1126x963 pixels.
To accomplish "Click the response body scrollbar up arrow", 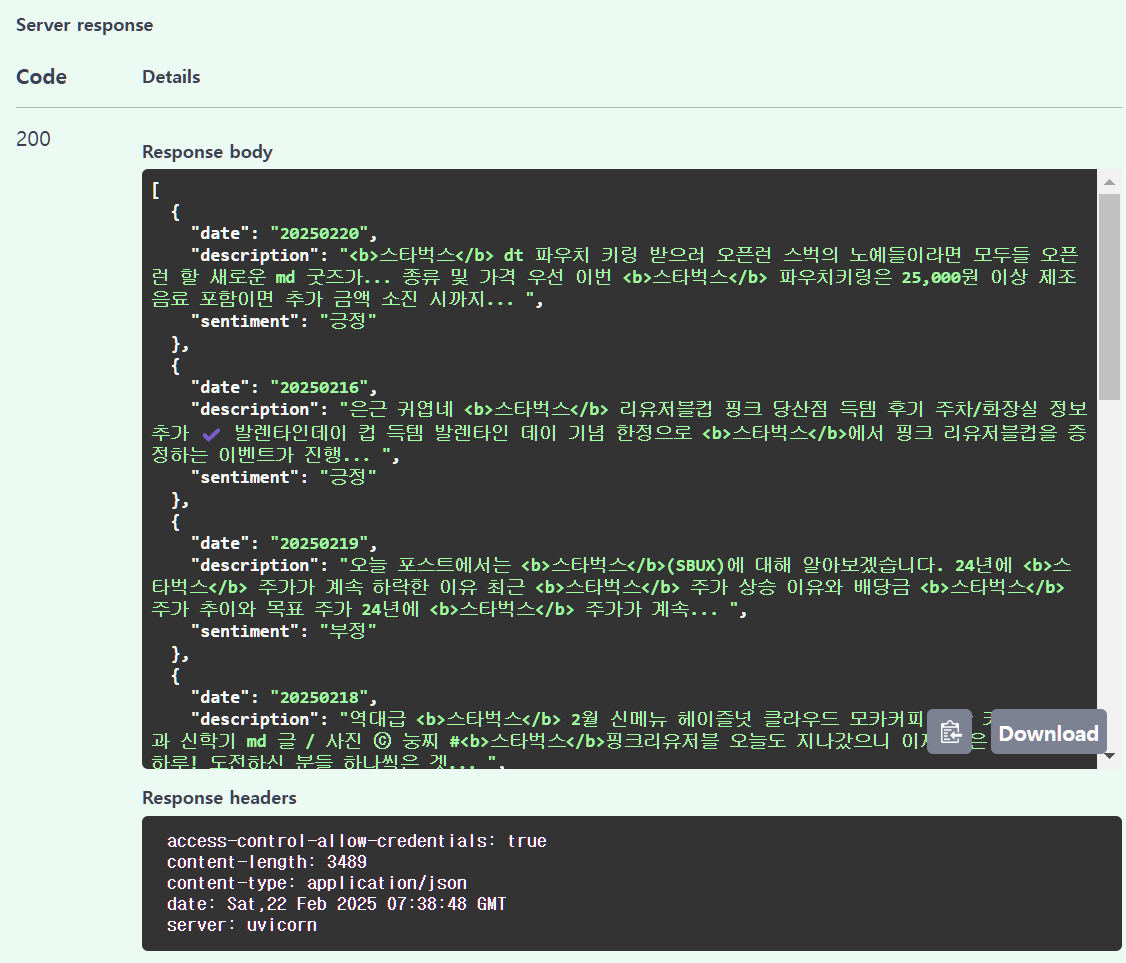I will 1109,182.
